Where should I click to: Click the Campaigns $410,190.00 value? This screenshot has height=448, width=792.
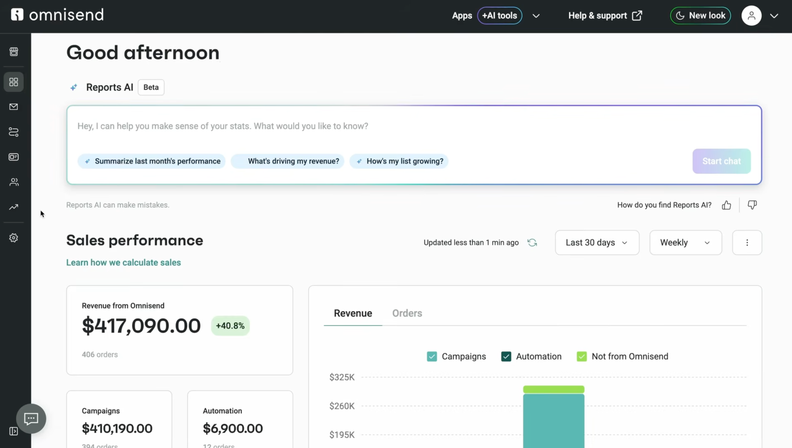point(117,428)
